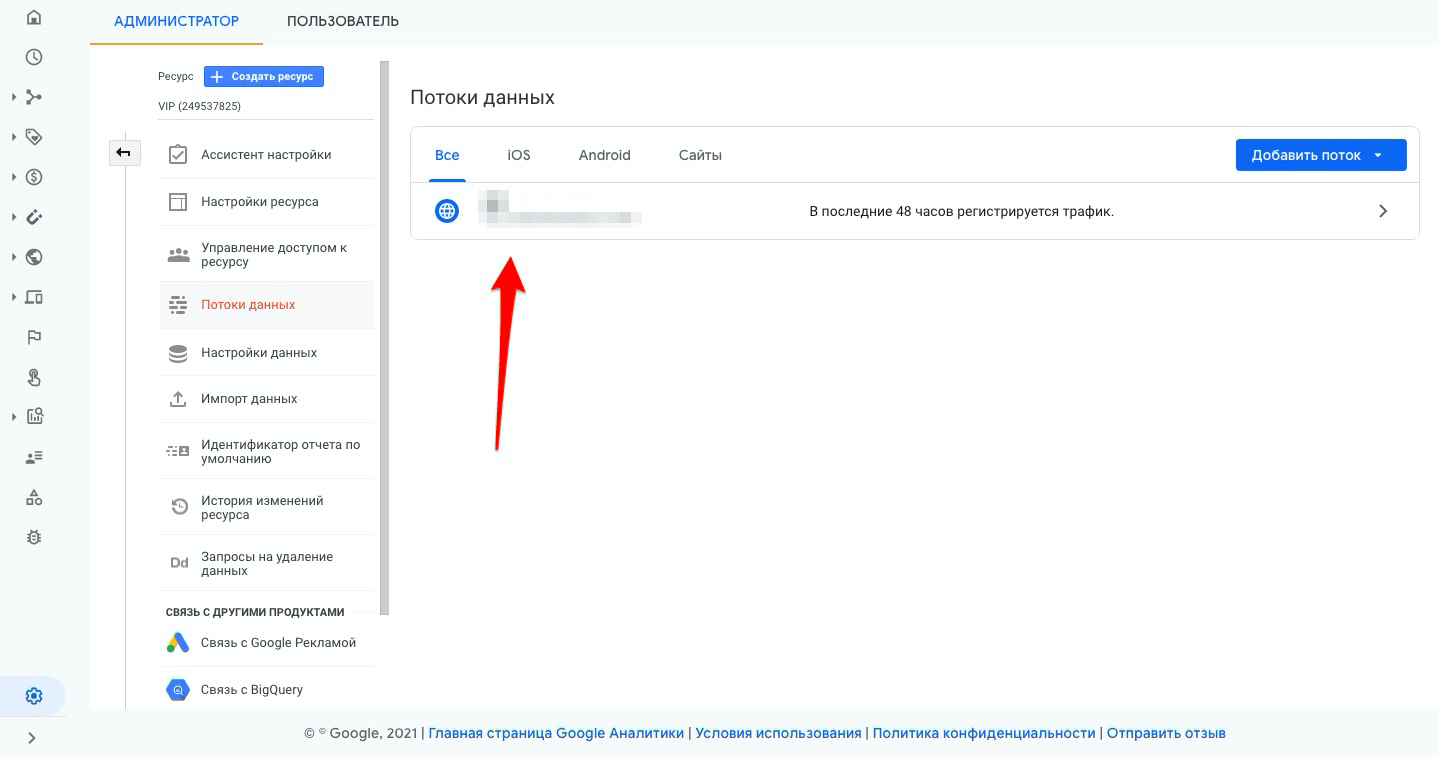Open the Custom definitions shapes icon
This screenshot has width=1439, height=757.
click(x=34, y=497)
